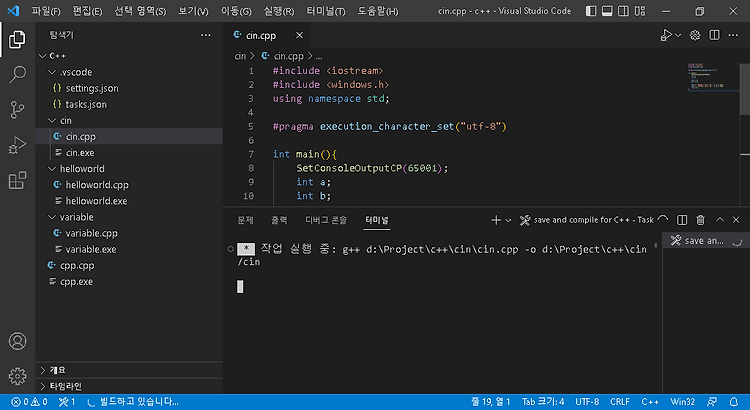Add a new terminal with plus icon
Viewport: 750px width, 410px height.
click(496, 220)
